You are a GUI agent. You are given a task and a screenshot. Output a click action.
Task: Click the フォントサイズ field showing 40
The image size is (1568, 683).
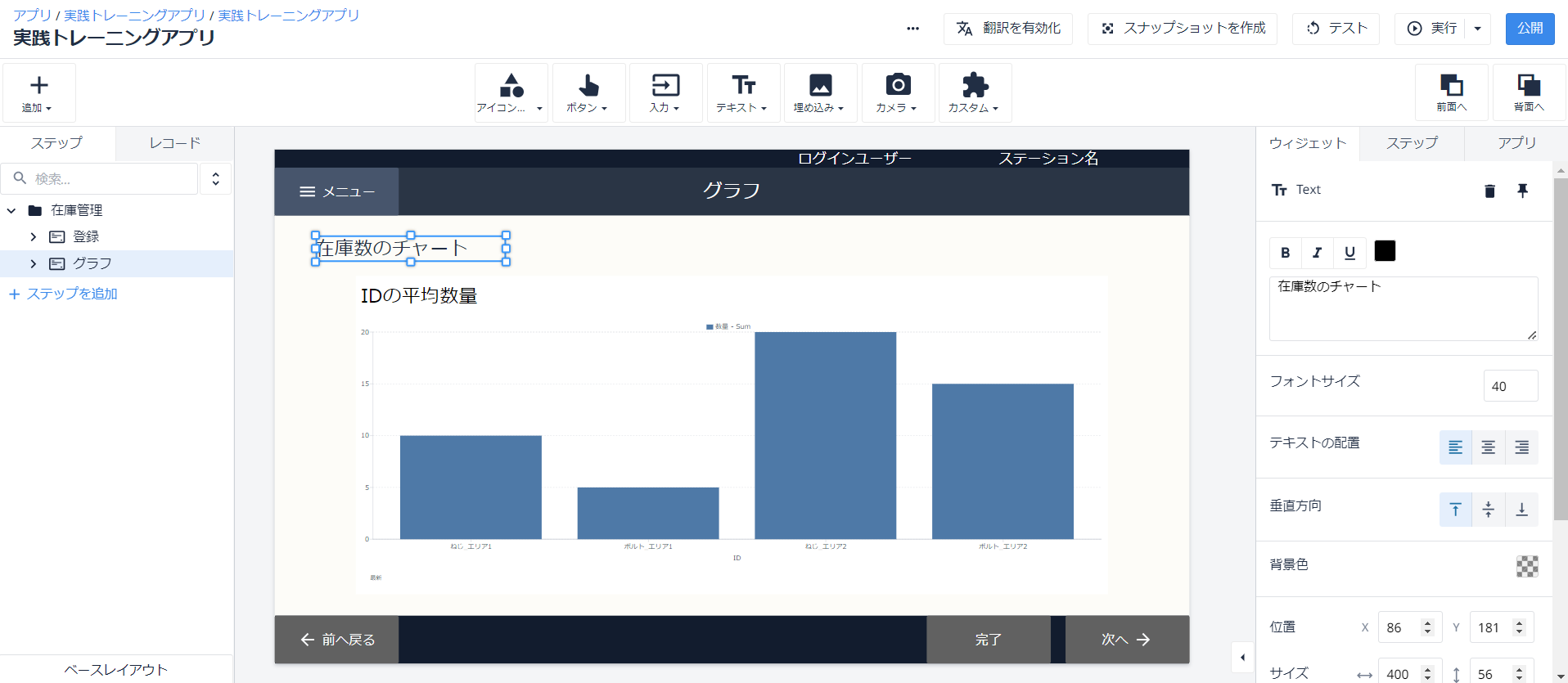pos(1511,386)
